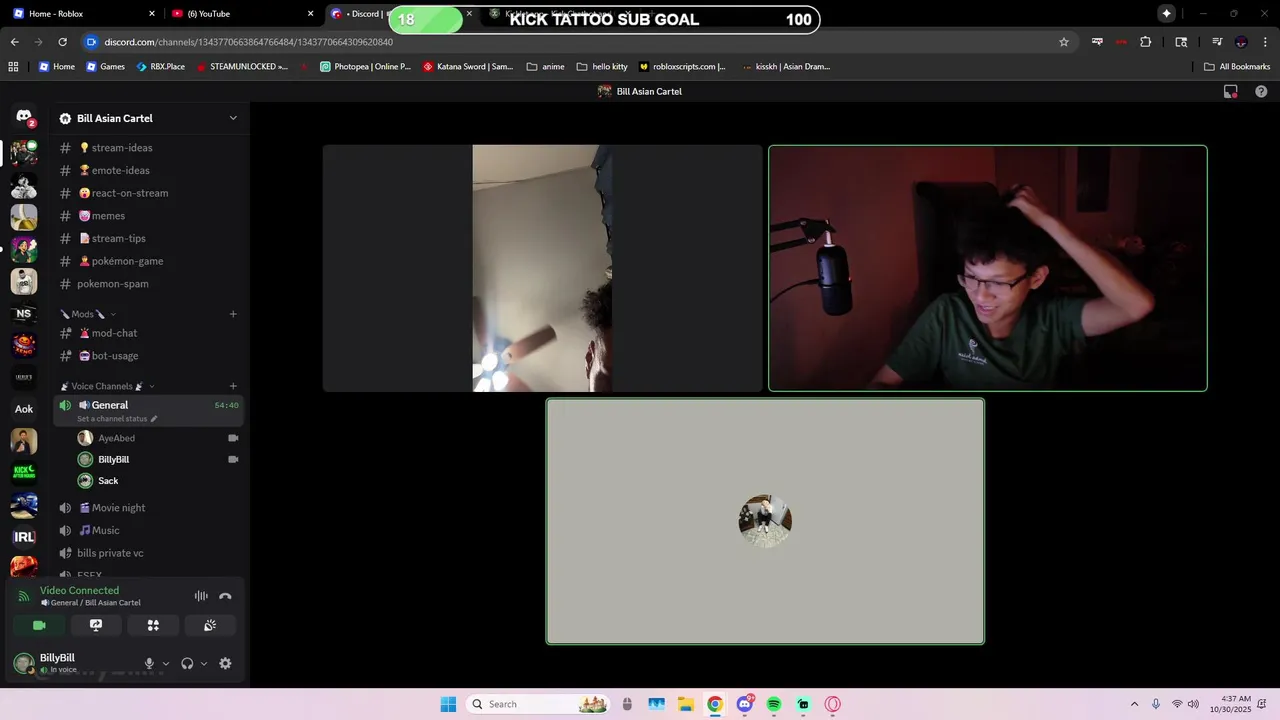Start an activity from voice panel
1280x720 pixels.
pyautogui.click(x=153, y=625)
